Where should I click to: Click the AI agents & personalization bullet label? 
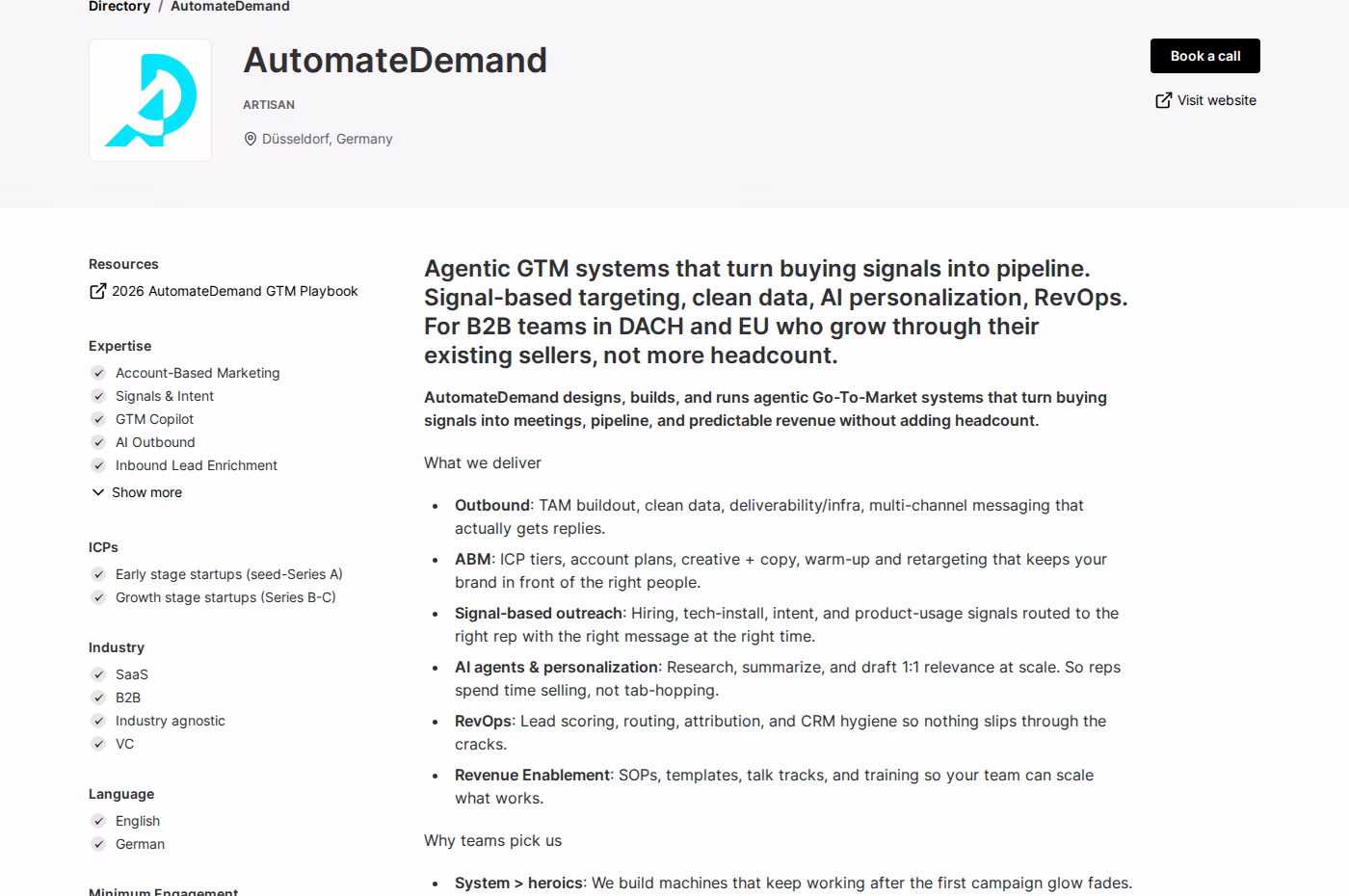click(556, 667)
